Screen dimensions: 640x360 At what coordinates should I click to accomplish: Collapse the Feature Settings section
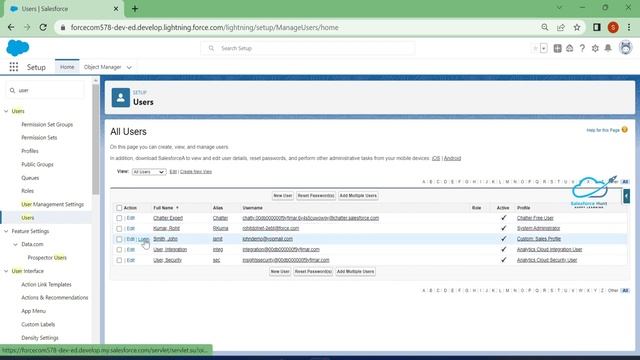click(6, 231)
